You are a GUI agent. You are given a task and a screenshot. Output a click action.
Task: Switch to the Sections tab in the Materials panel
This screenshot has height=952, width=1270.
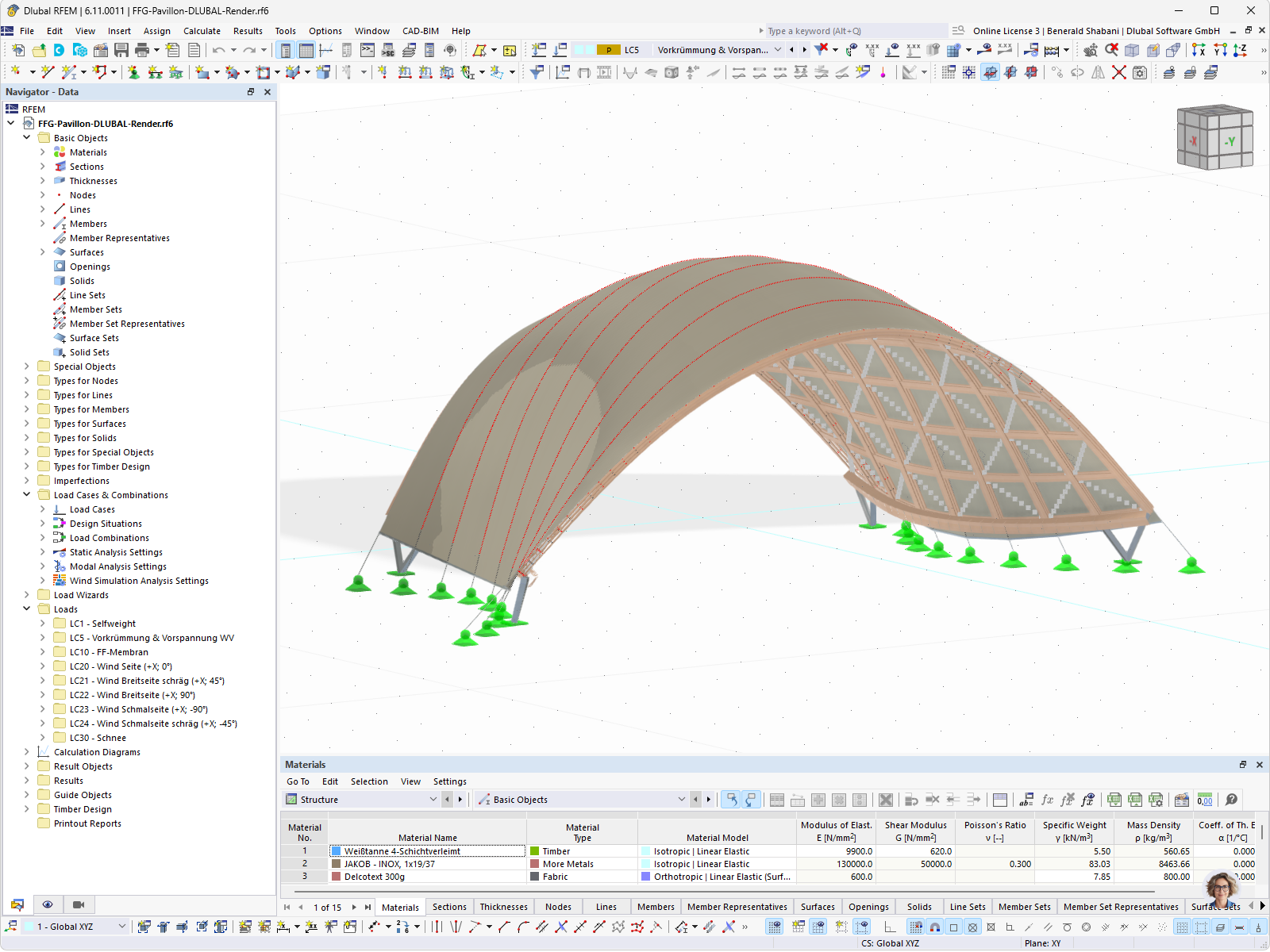click(x=449, y=906)
